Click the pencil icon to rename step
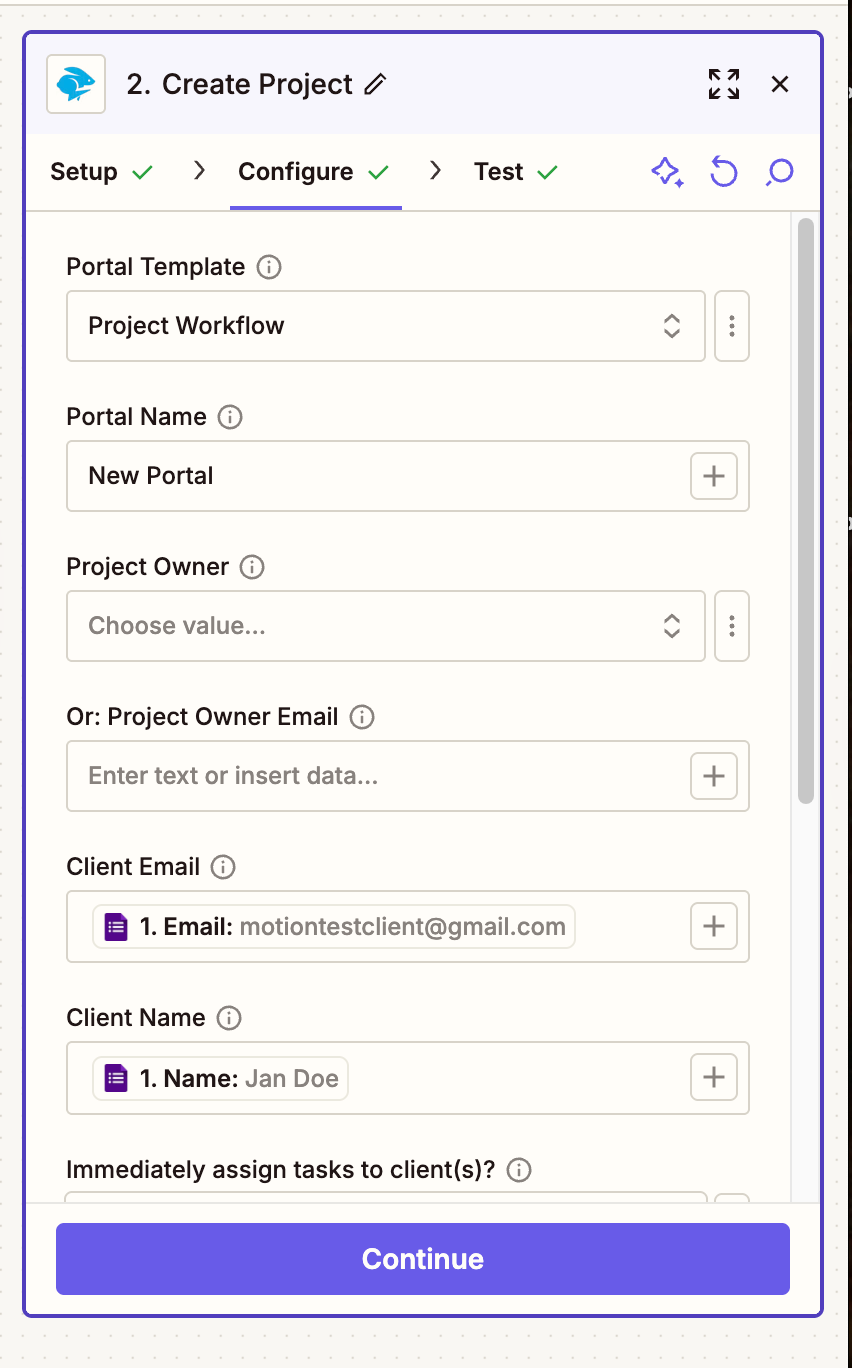 [x=375, y=85]
